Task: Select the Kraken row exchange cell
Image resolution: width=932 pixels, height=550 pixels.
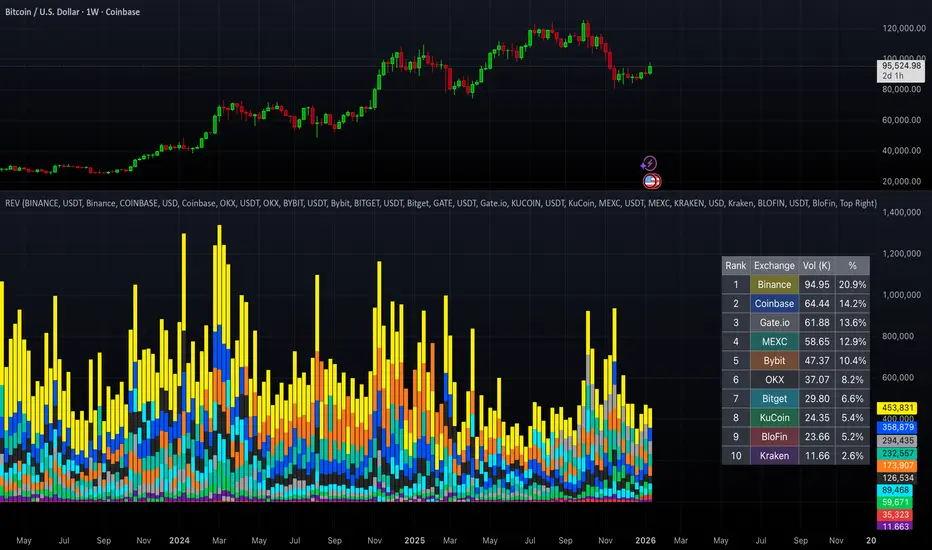Action: click(774, 455)
